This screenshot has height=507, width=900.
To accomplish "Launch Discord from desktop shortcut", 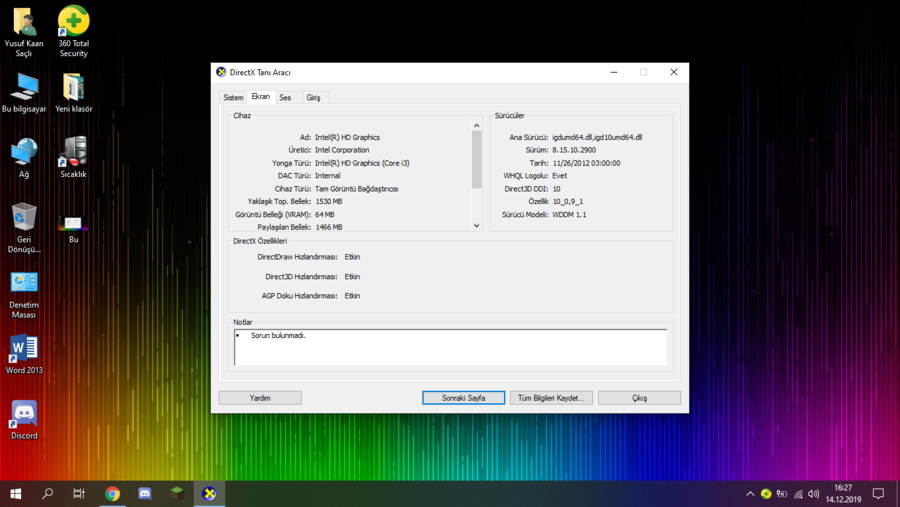I will pyautogui.click(x=24, y=420).
